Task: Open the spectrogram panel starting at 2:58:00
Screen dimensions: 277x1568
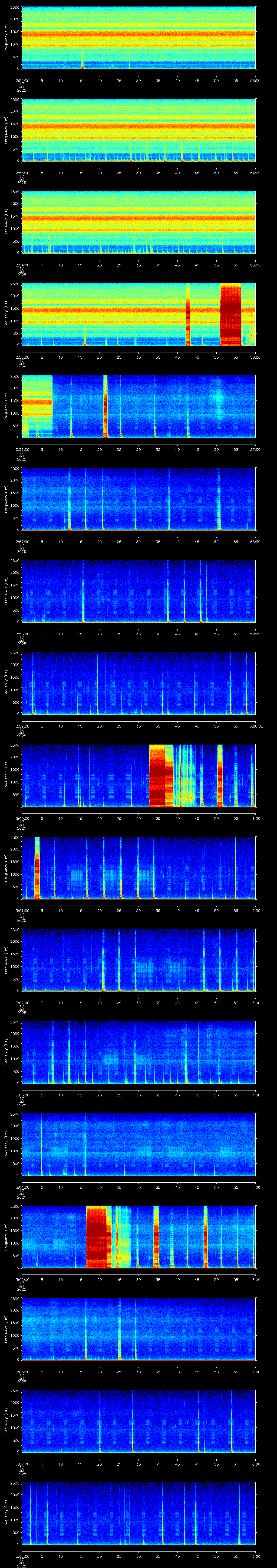Action: [x=138, y=591]
